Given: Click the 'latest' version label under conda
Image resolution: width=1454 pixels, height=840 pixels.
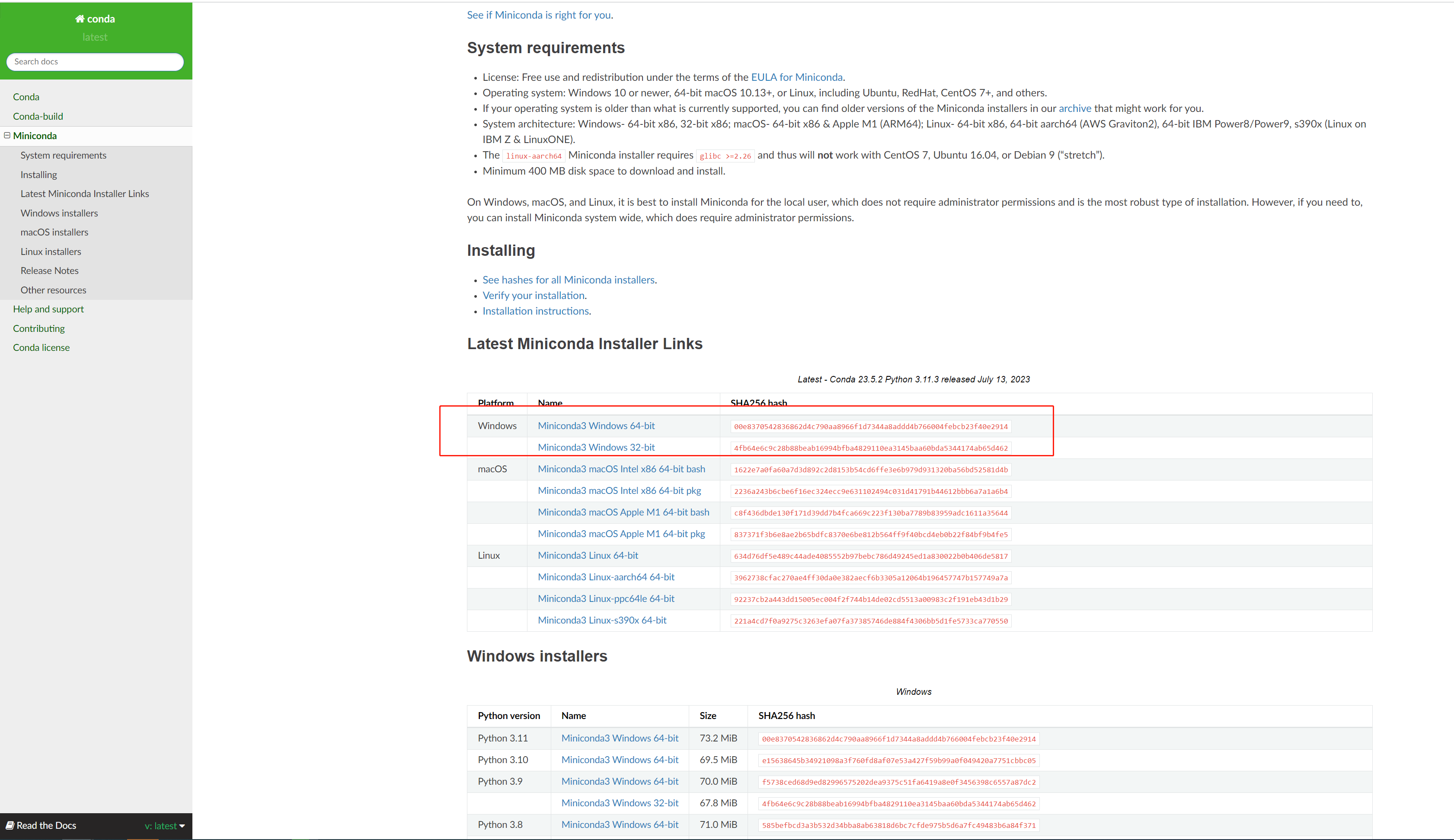Looking at the screenshot, I should pyautogui.click(x=95, y=37).
